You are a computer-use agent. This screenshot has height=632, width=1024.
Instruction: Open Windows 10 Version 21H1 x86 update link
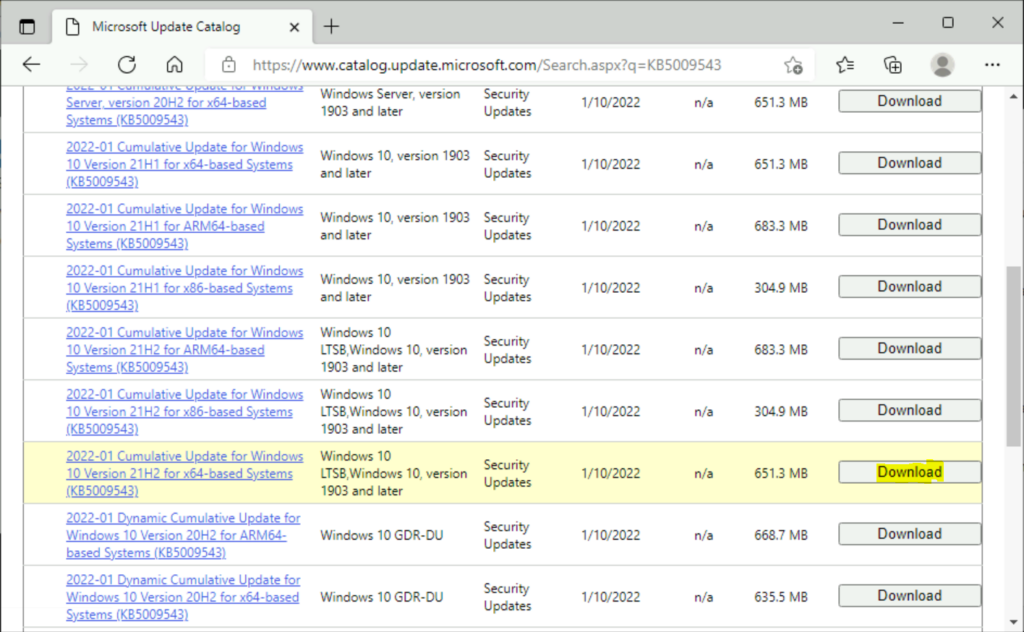click(x=184, y=288)
